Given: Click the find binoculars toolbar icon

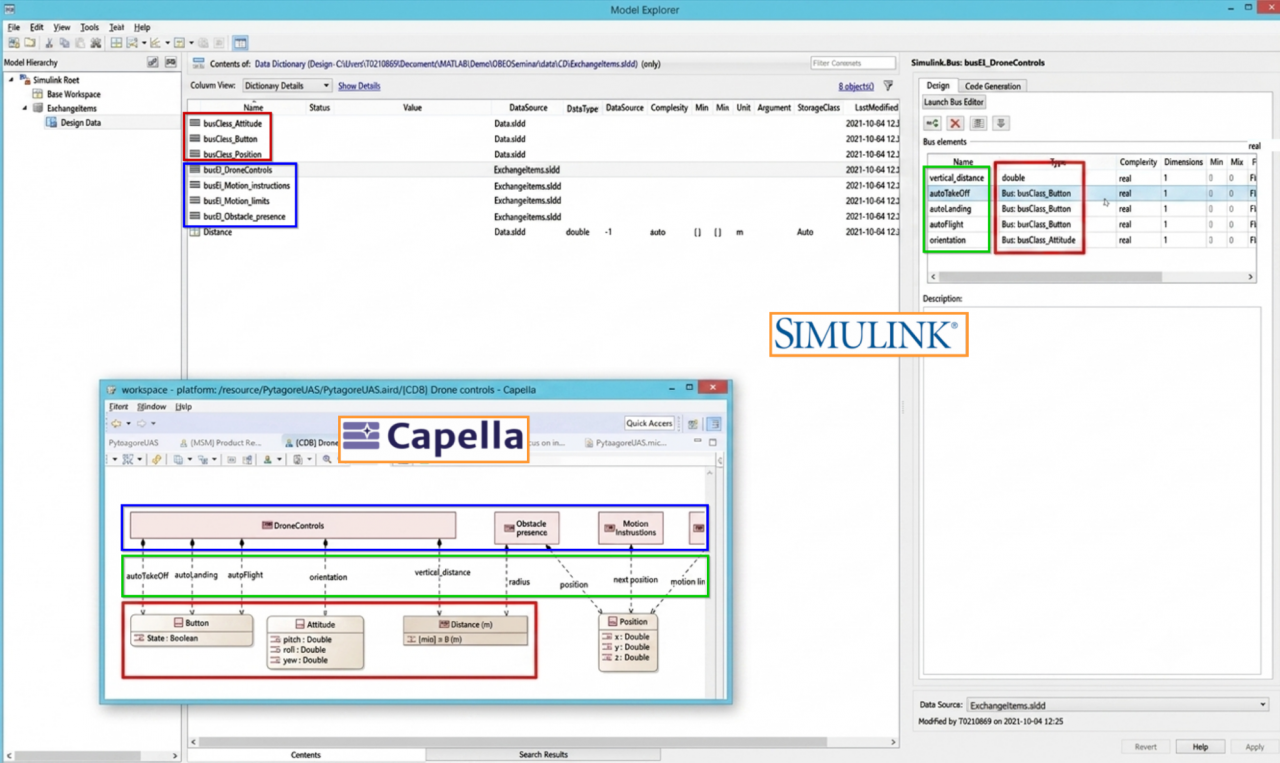Looking at the screenshot, I should pyautogui.click(x=96, y=43).
